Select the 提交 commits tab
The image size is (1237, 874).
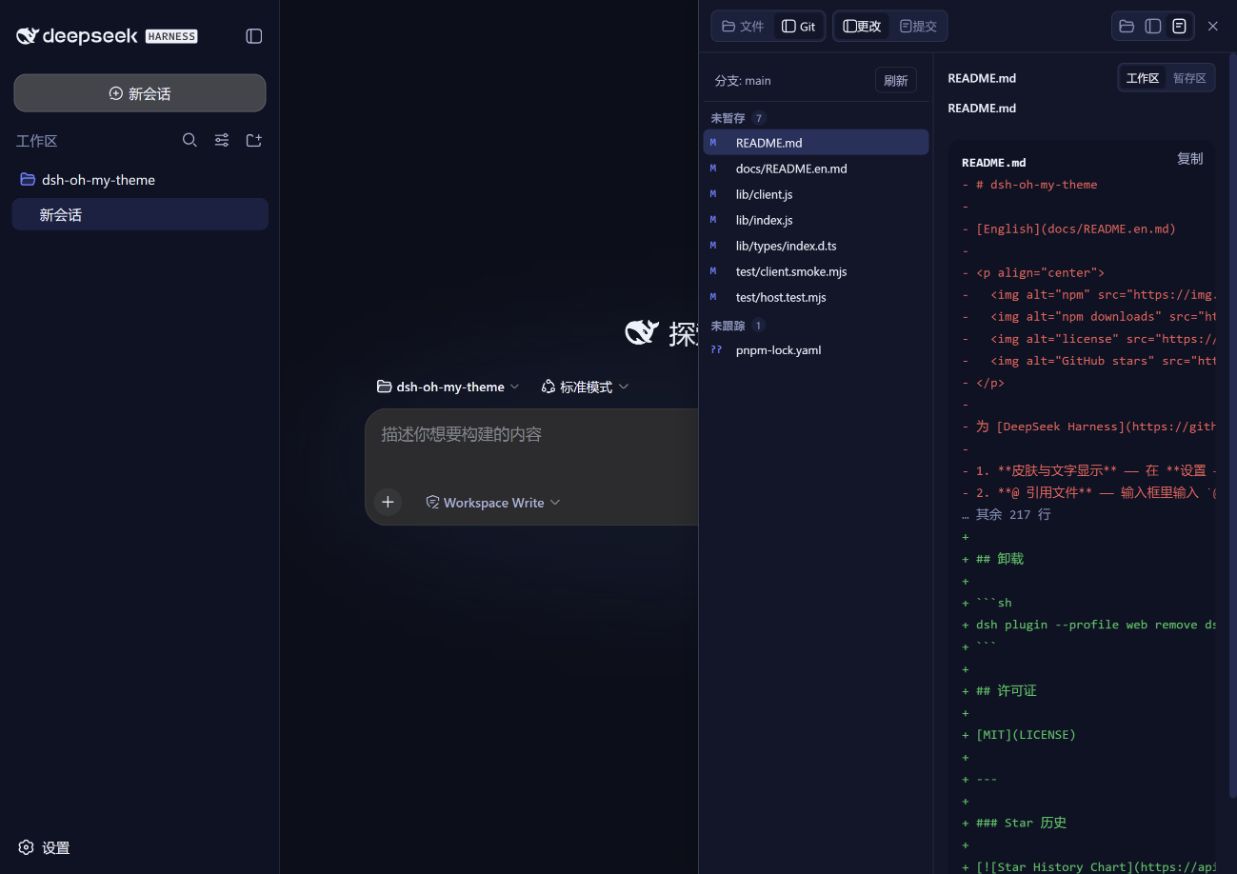918,26
